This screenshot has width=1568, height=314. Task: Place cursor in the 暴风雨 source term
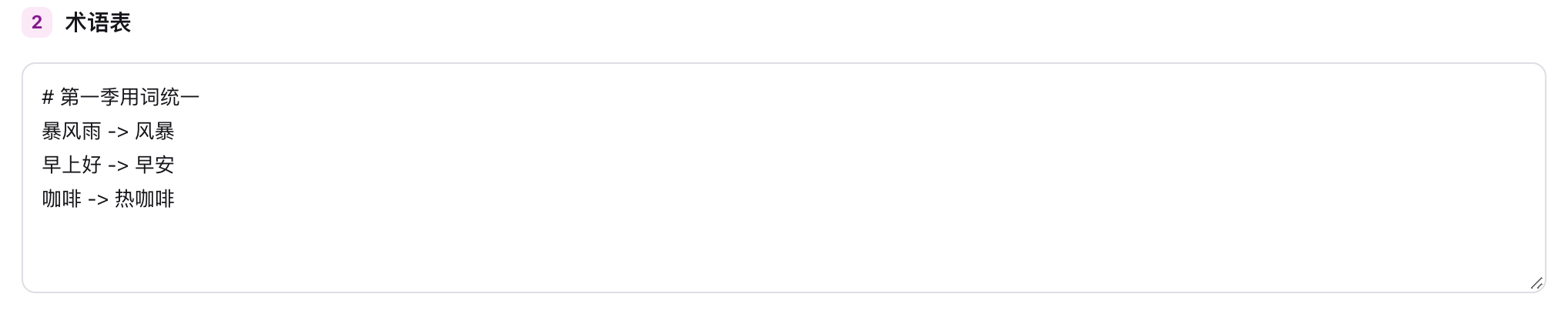tap(72, 131)
